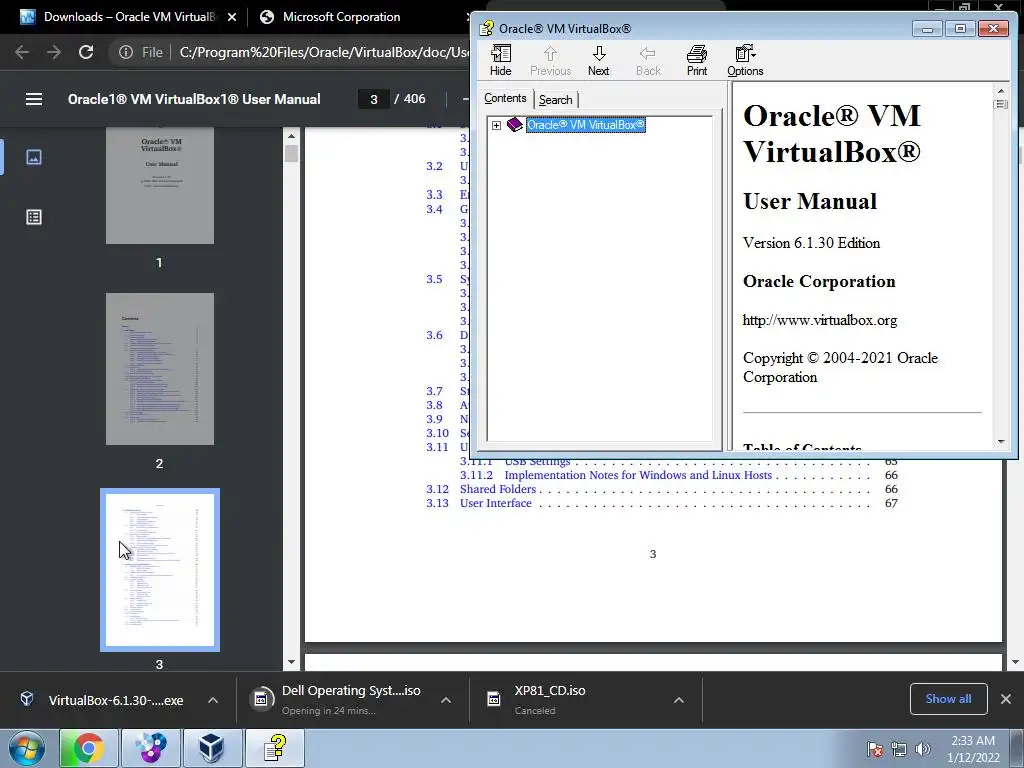Click the 3.6 section number link
Image resolution: width=1024 pixels, height=768 pixels.
click(434, 336)
